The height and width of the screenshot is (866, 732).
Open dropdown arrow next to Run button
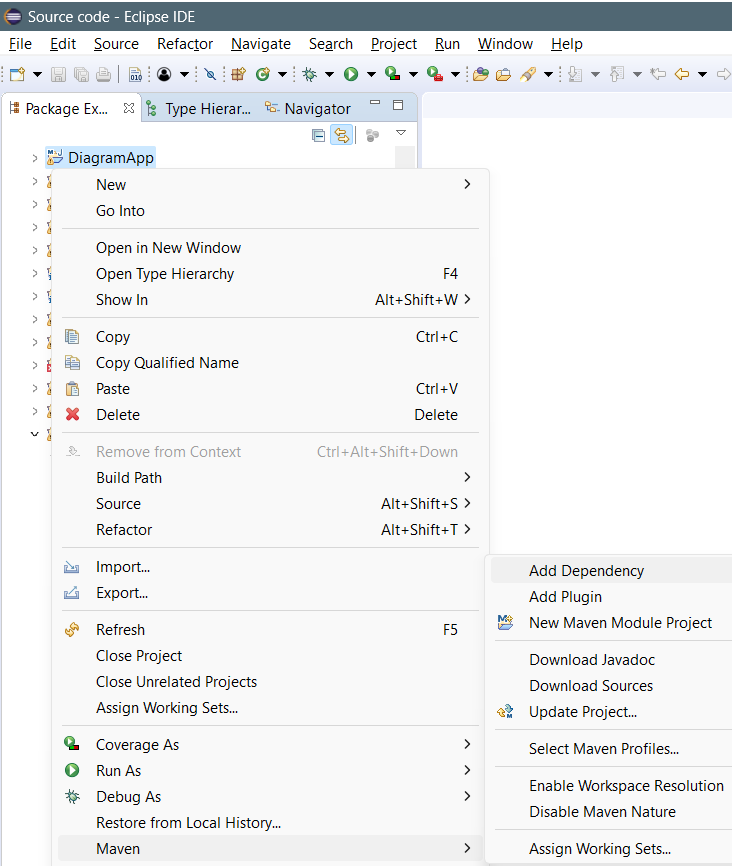point(370,75)
